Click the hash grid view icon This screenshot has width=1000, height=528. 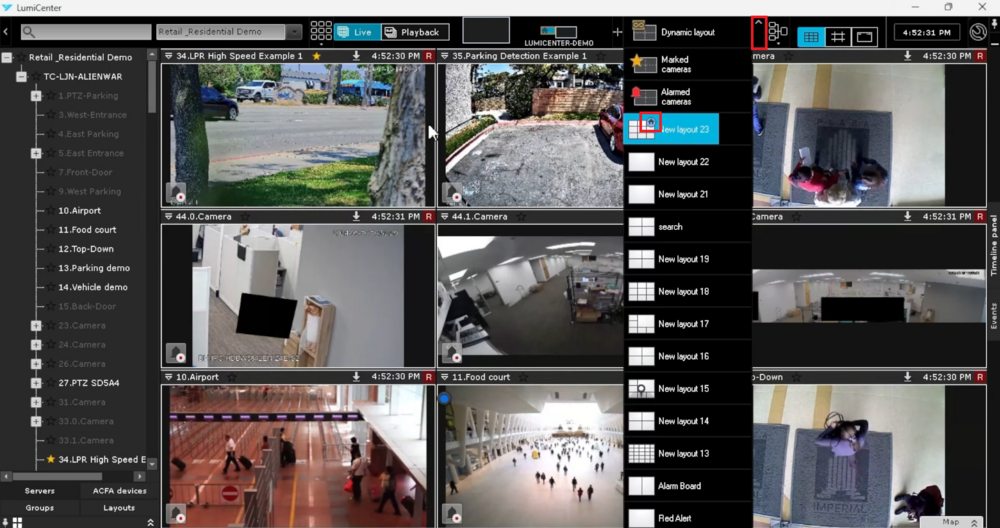[838, 37]
